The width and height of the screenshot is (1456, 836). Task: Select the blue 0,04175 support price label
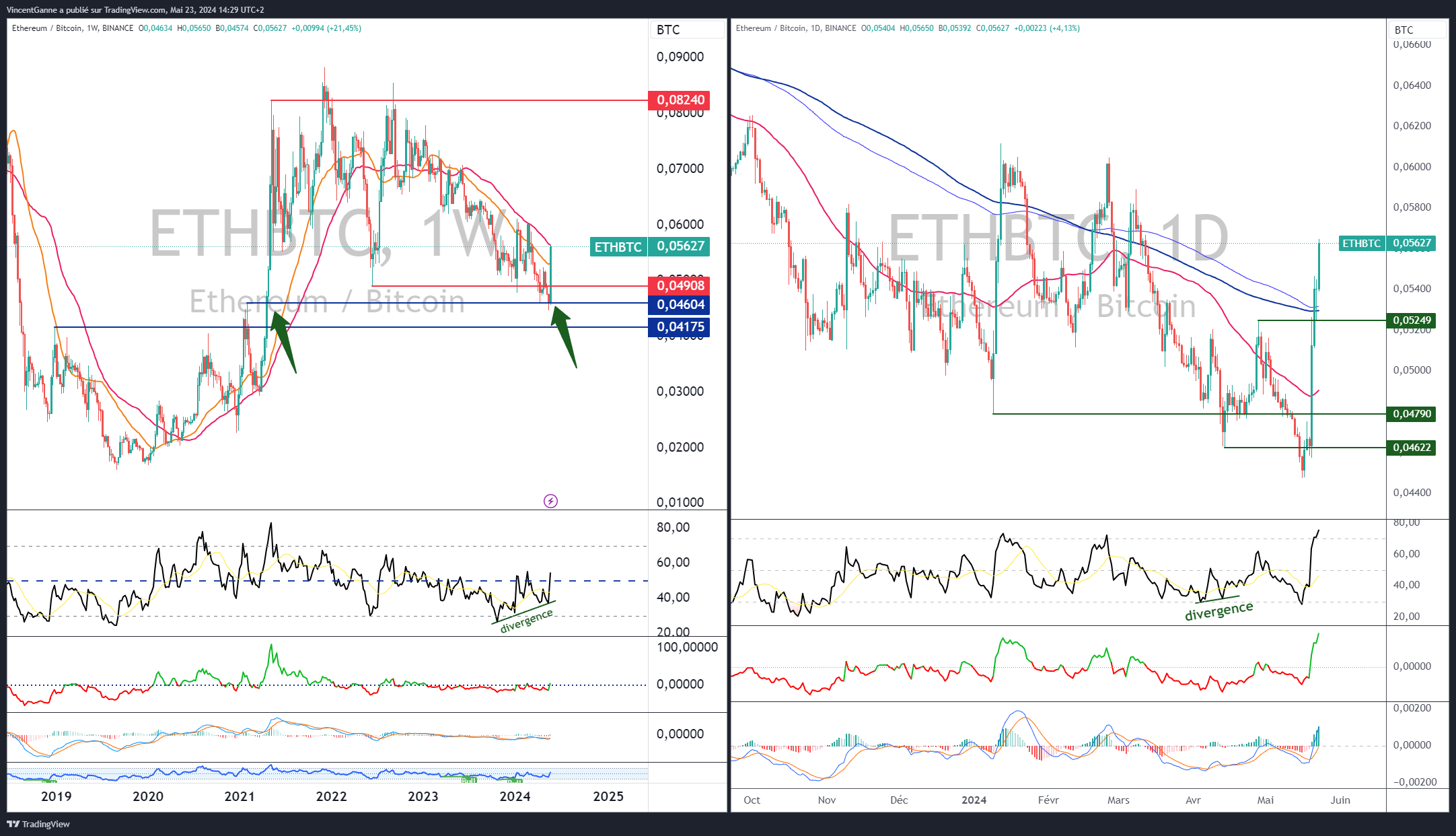[x=680, y=327]
